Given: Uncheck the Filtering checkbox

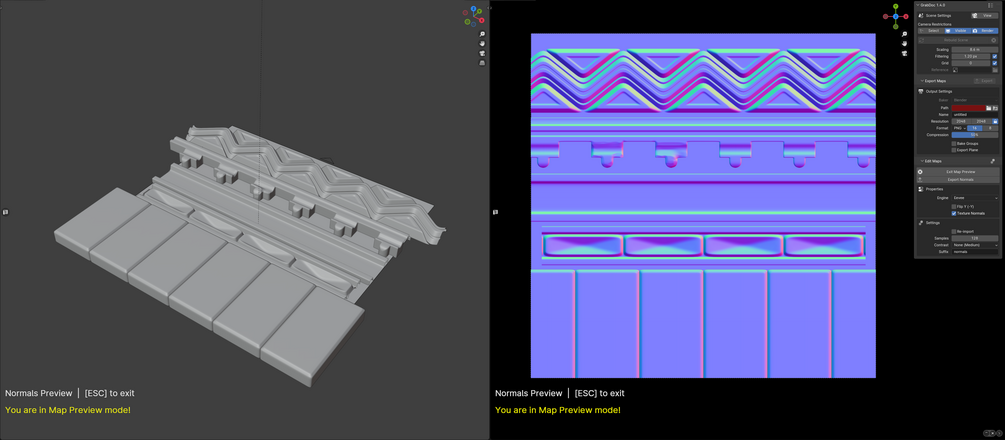Looking at the screenshot, I should (995, 56).
